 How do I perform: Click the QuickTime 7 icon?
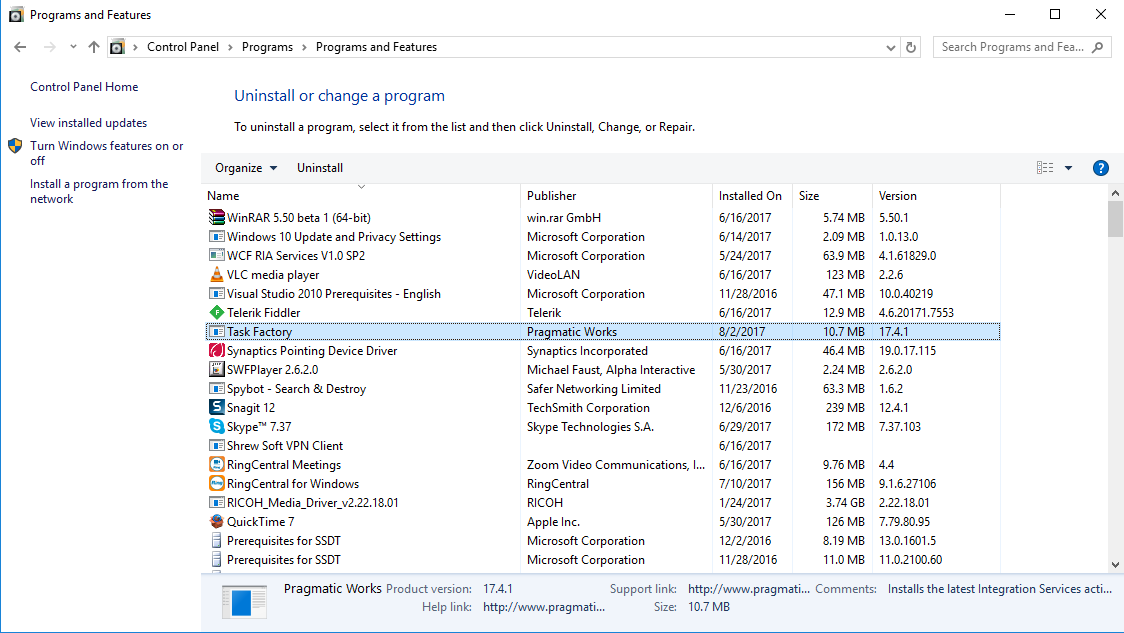click(x=216, y=522)
